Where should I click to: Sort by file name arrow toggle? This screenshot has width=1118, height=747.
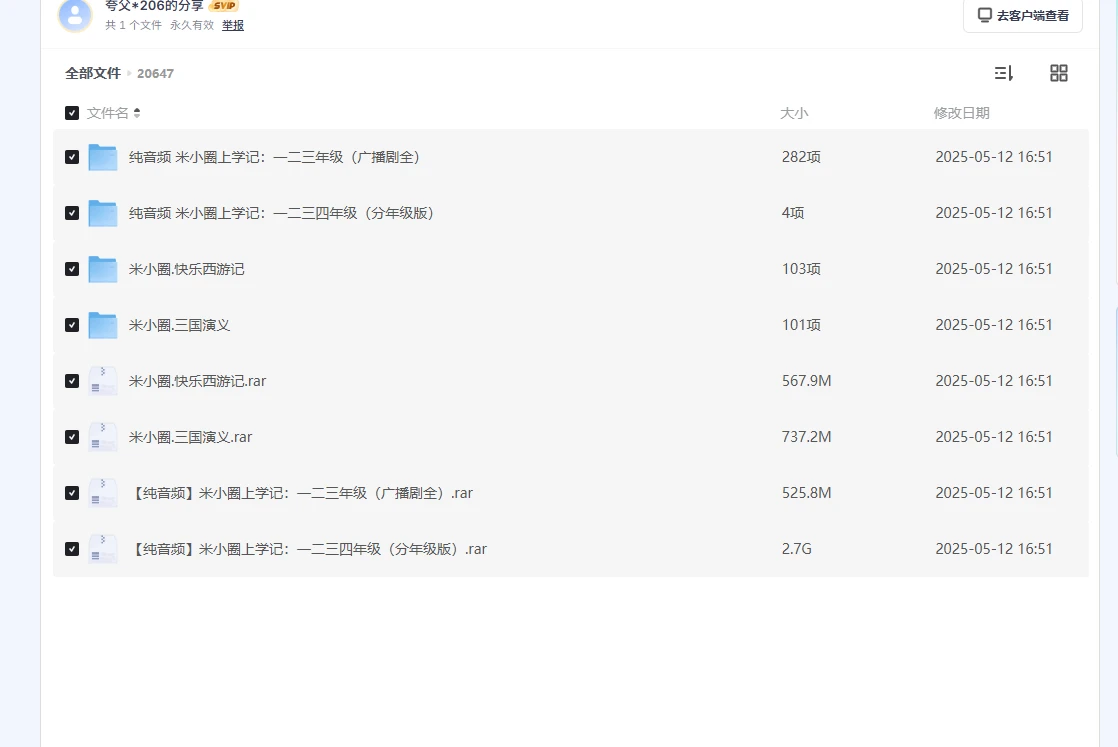point(137,113)
